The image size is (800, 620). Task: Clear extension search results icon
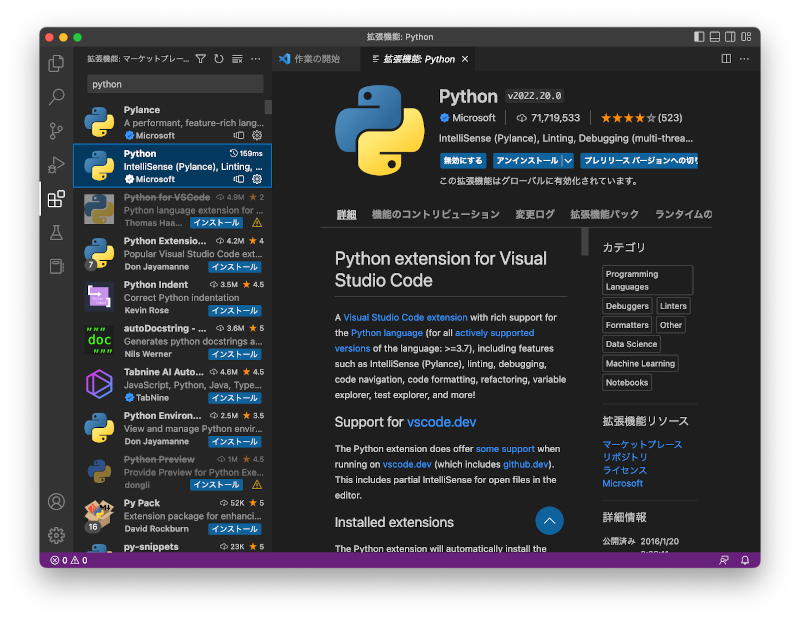click(237, 59)
